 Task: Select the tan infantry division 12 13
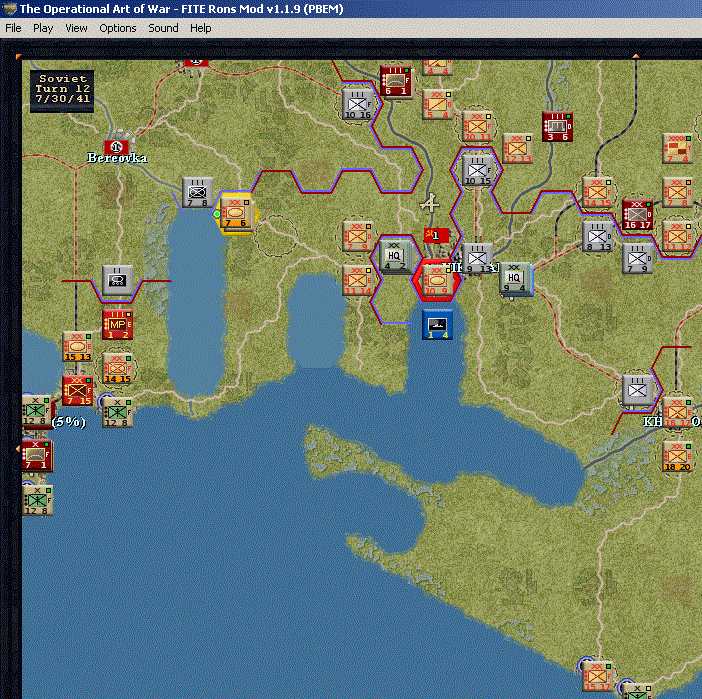pyautogui.click(x=517, y=149)
